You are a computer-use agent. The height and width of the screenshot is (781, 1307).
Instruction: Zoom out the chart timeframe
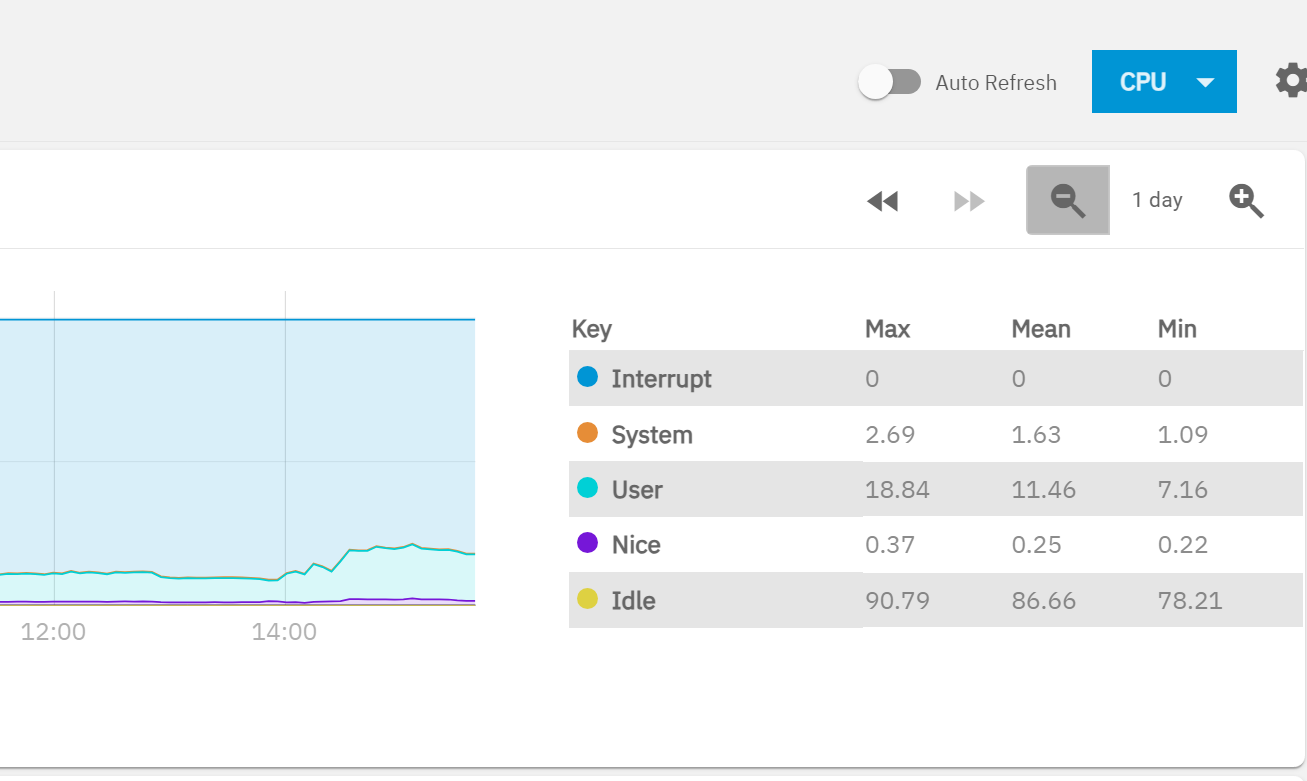[x=1067, y=200]
